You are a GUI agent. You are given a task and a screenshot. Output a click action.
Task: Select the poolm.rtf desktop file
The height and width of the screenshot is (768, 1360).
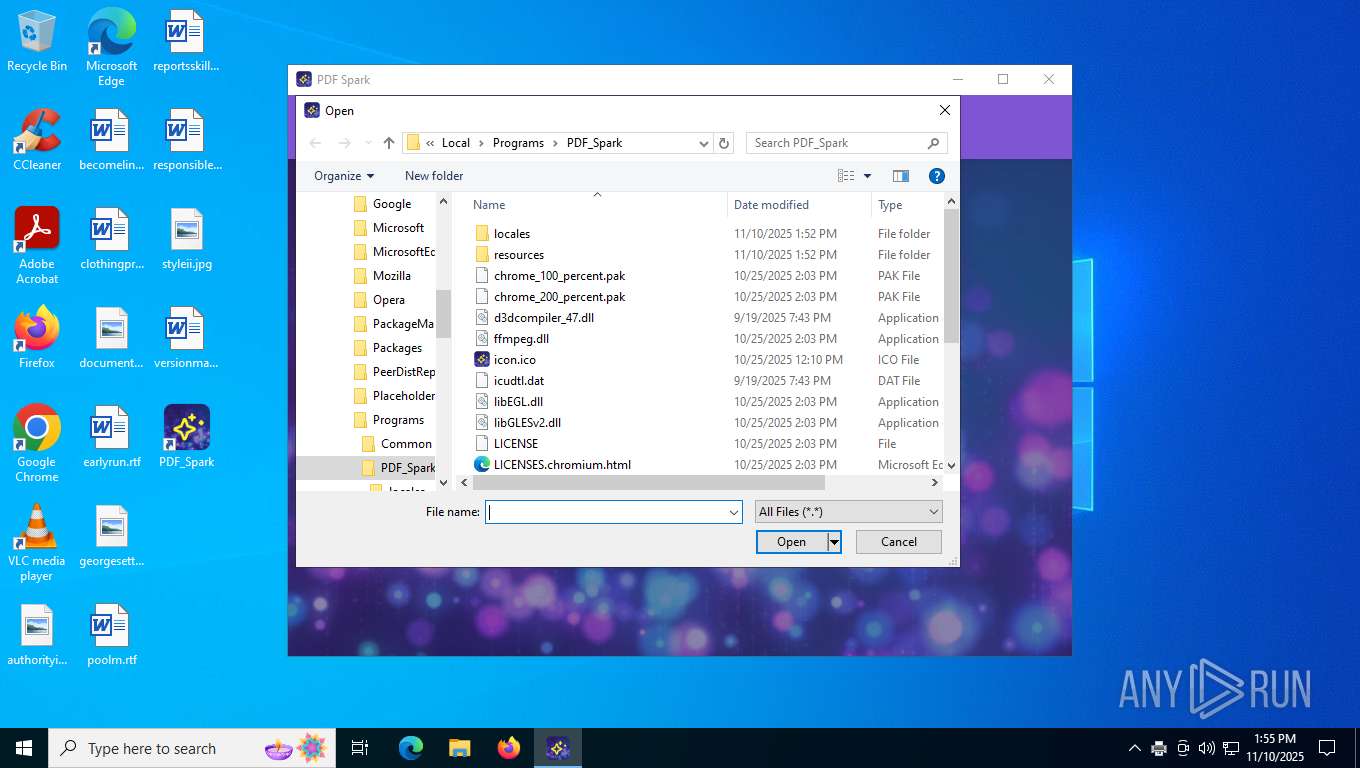click(111, 635)
